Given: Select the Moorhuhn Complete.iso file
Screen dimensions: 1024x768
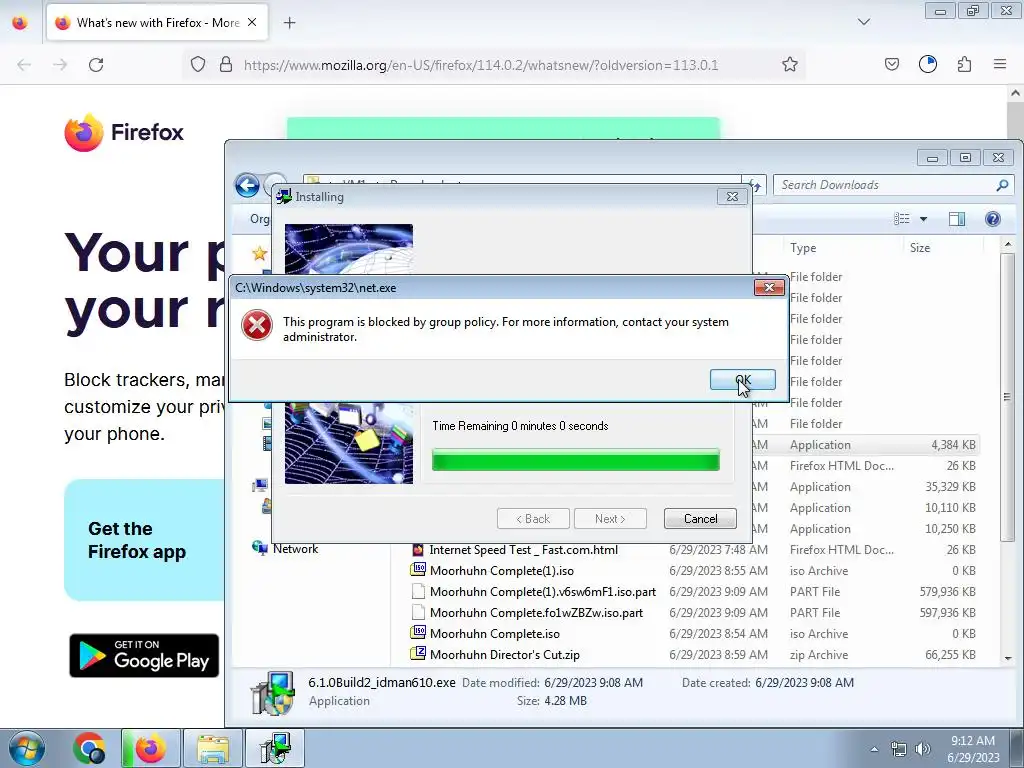Looking at the screenshot, I should (494, 633).
